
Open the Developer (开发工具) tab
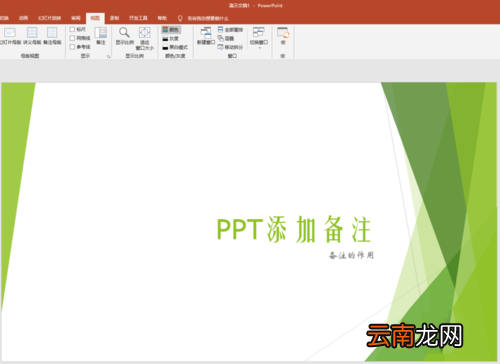pyautogui.click(x=138, y=18)
